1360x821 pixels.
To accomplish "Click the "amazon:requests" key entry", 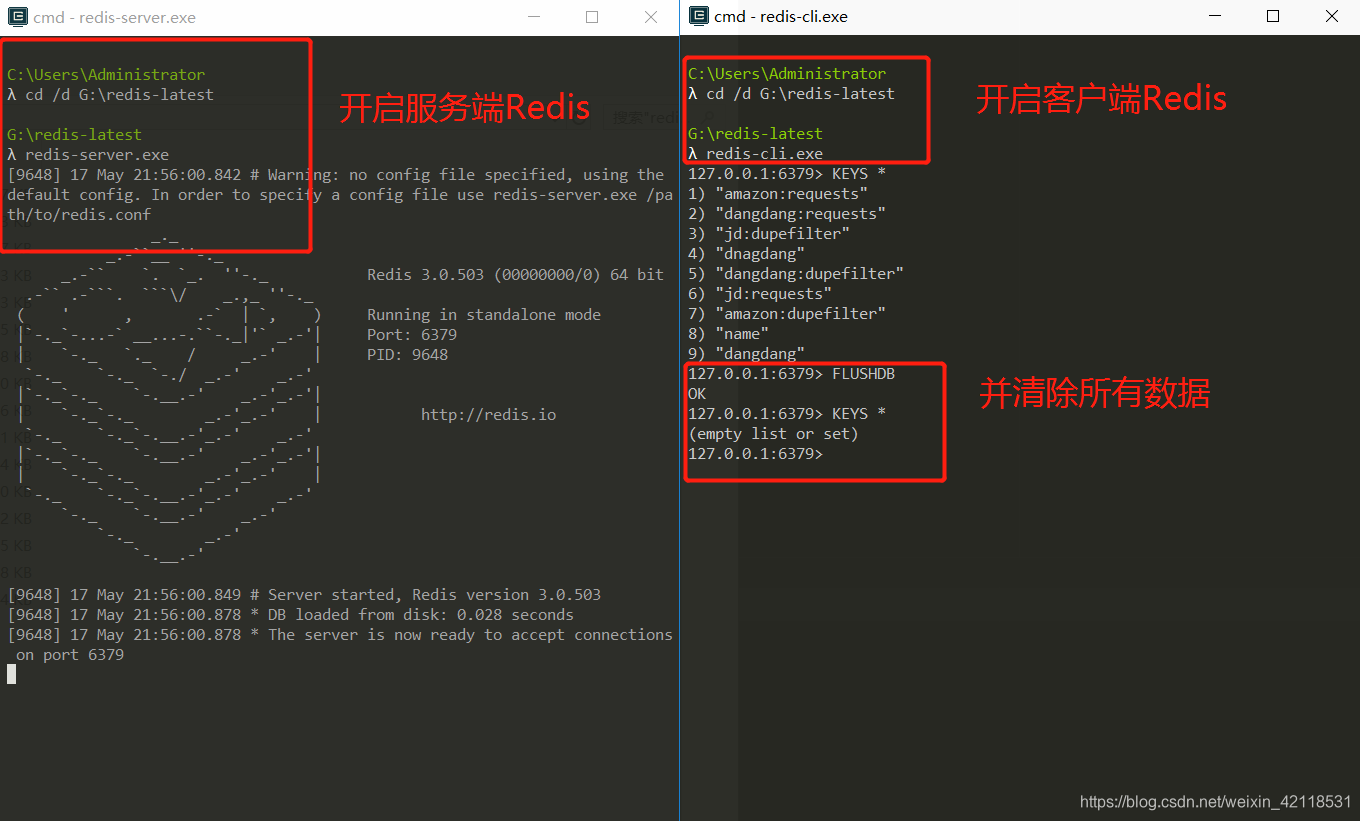I will (x=778, y=193).
